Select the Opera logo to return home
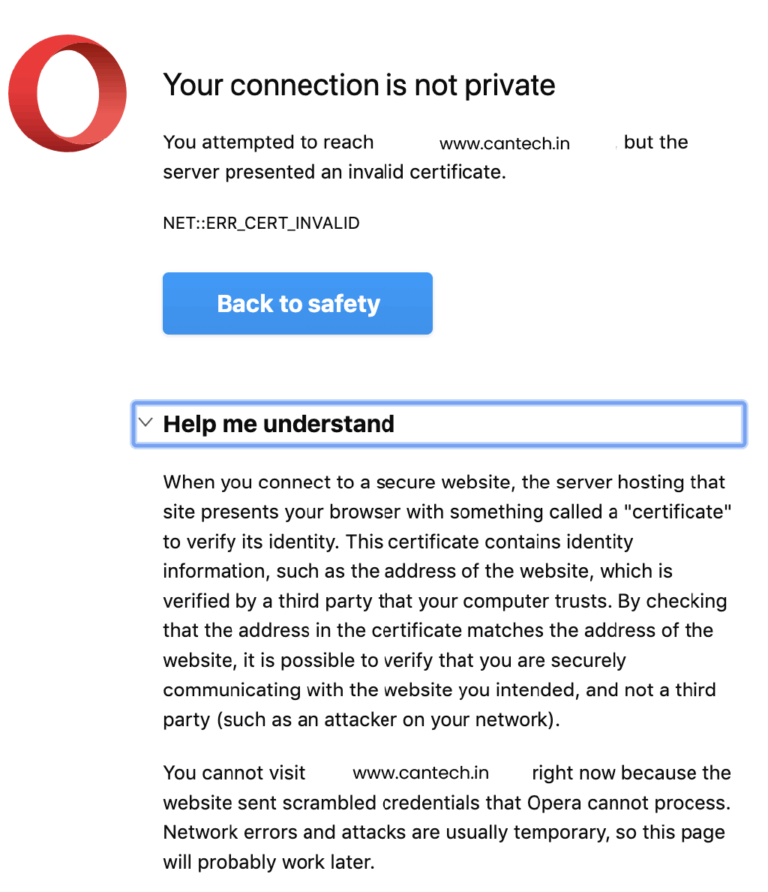The height and width of the screenshot is (892, 768). pos(68,90)
